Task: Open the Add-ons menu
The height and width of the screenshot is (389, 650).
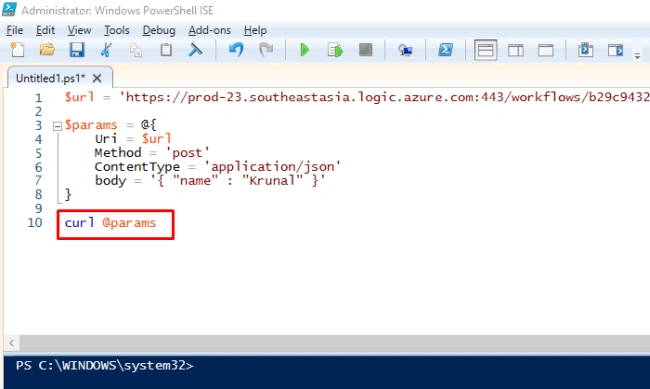Action: coord(209,30)
